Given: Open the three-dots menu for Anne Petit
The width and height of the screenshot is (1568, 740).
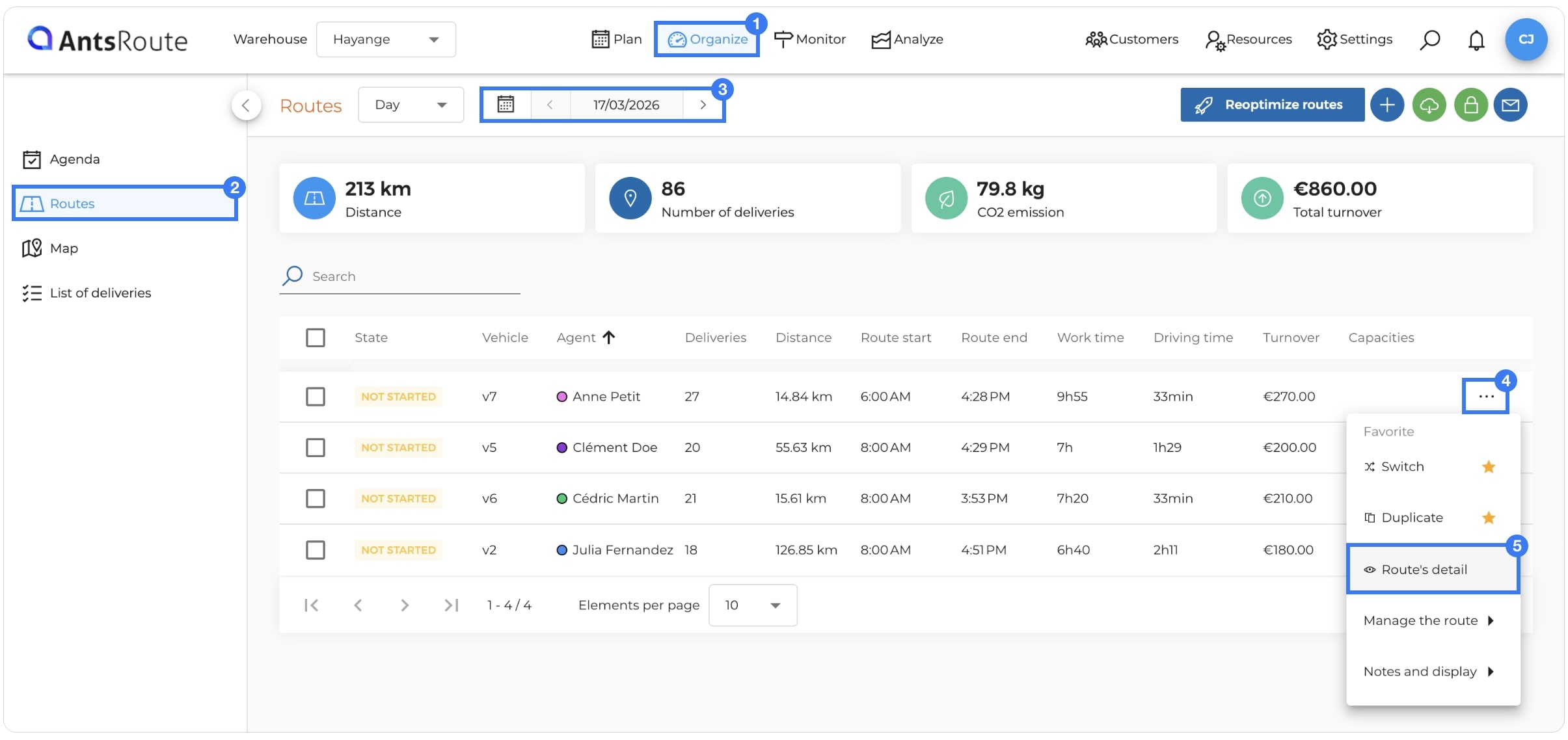Looking at the screenshot, I should pyautogui.click(x=1486, y=396).
